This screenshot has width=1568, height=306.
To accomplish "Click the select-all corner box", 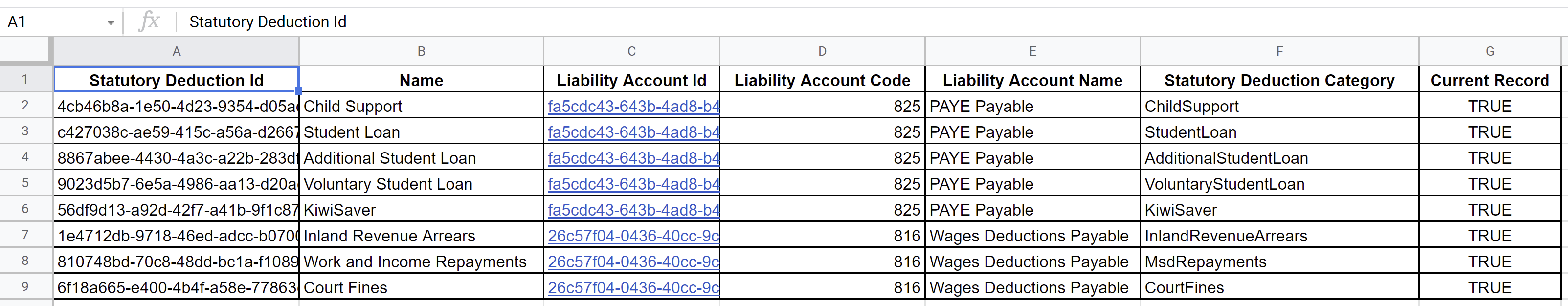I will tap(26, 50).
